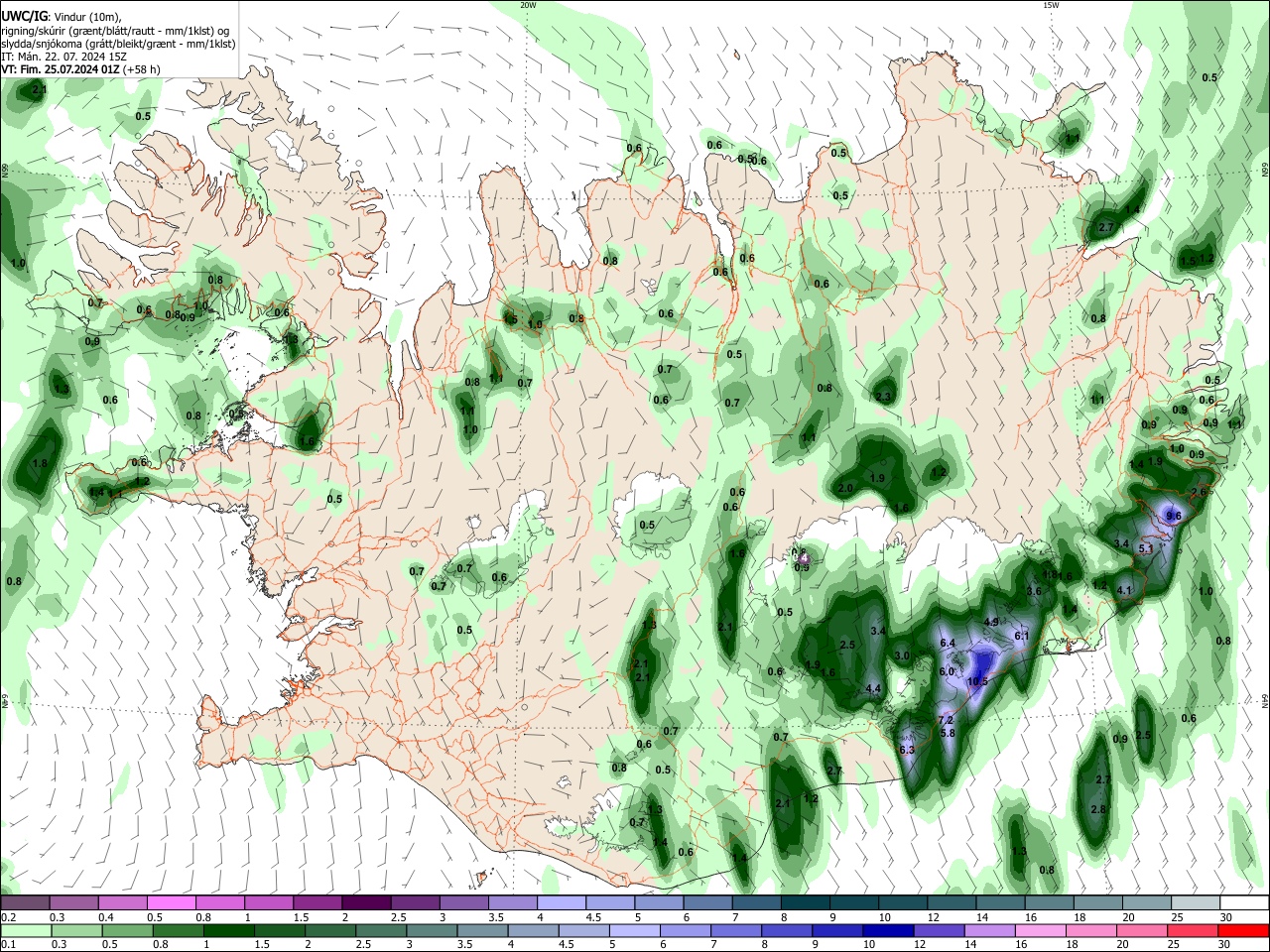Click the 'slydda/snjókoma (grátt/bleikt/grænt' description line
This screenshot has width=1270, height=952.
[118, 44]
